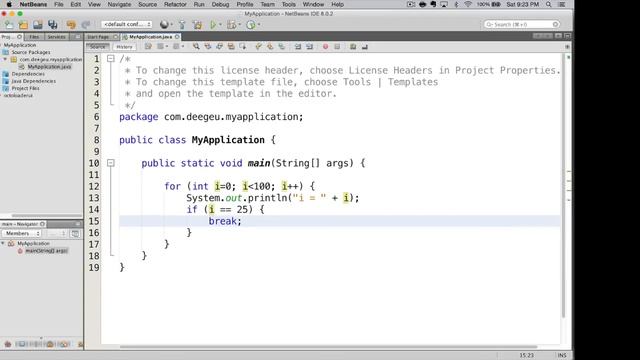This screenshot has width=640, height=360.
Task: Select the MyApplication.java editor tab
Action: click(151, 37)
